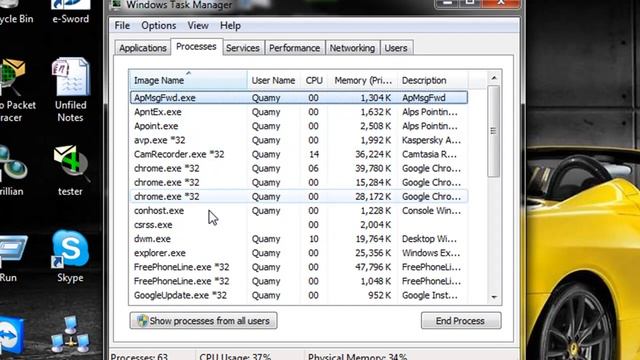
Task: Select the ApMsgFwd.exe process row
Action: pyautogui.click(x=299, y=98)
